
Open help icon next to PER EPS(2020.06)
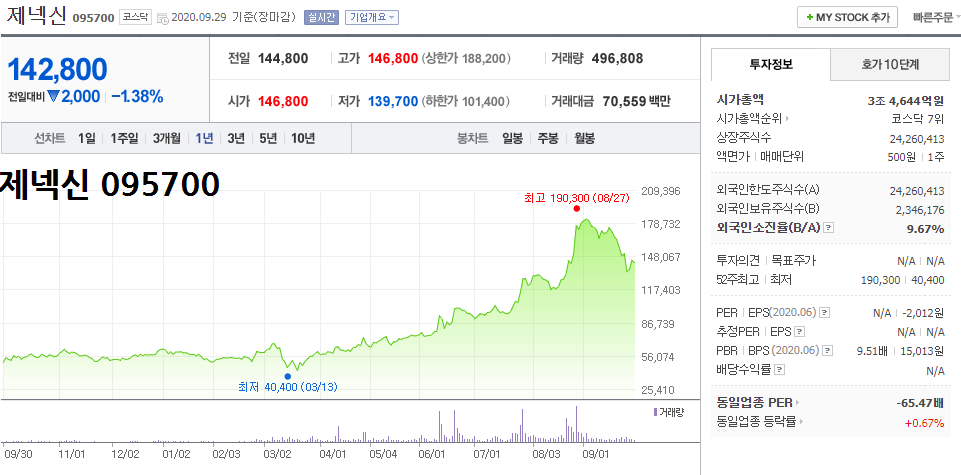click(x=825, y=313)
